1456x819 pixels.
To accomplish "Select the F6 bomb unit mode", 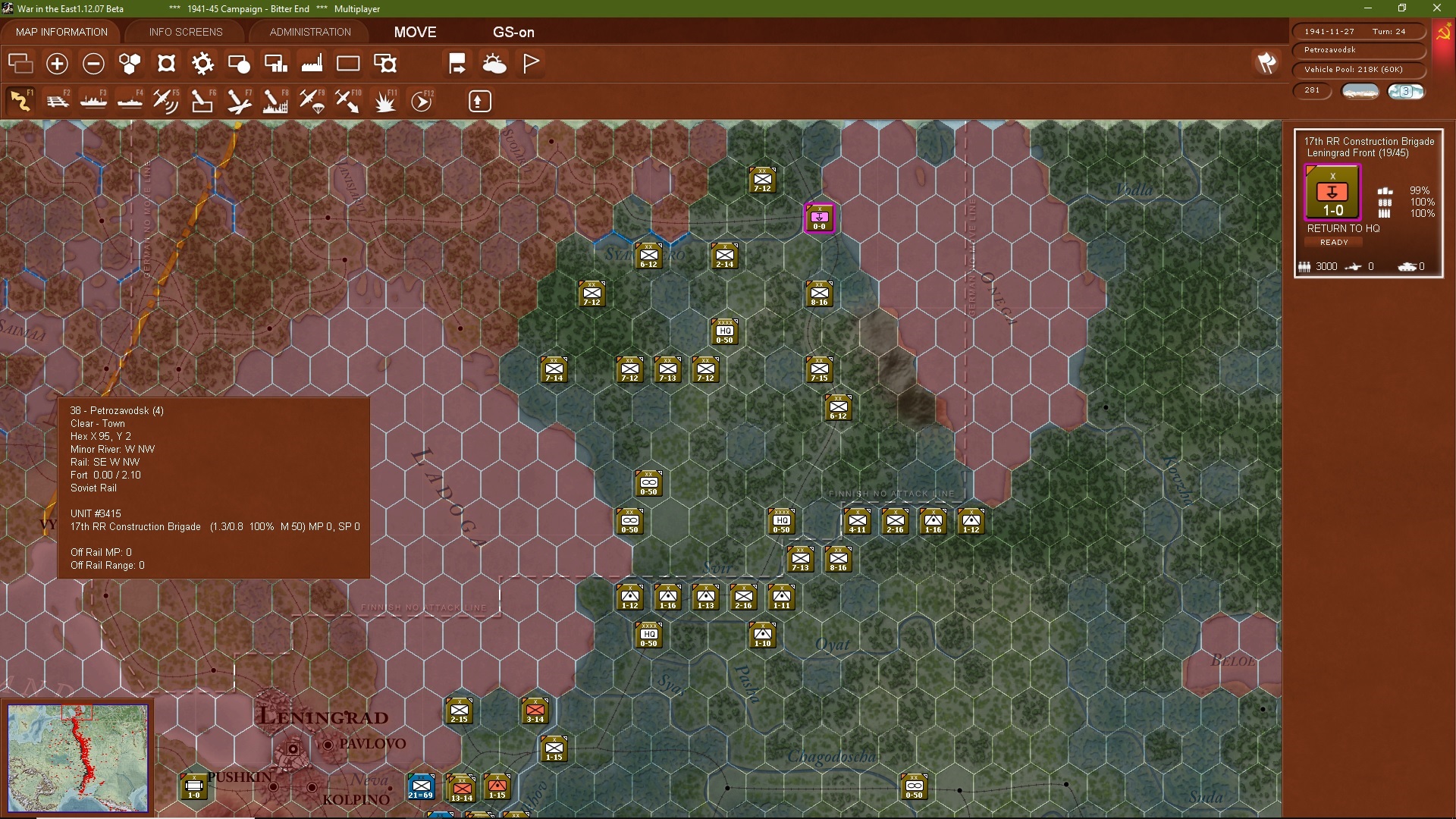I will 203,101.
